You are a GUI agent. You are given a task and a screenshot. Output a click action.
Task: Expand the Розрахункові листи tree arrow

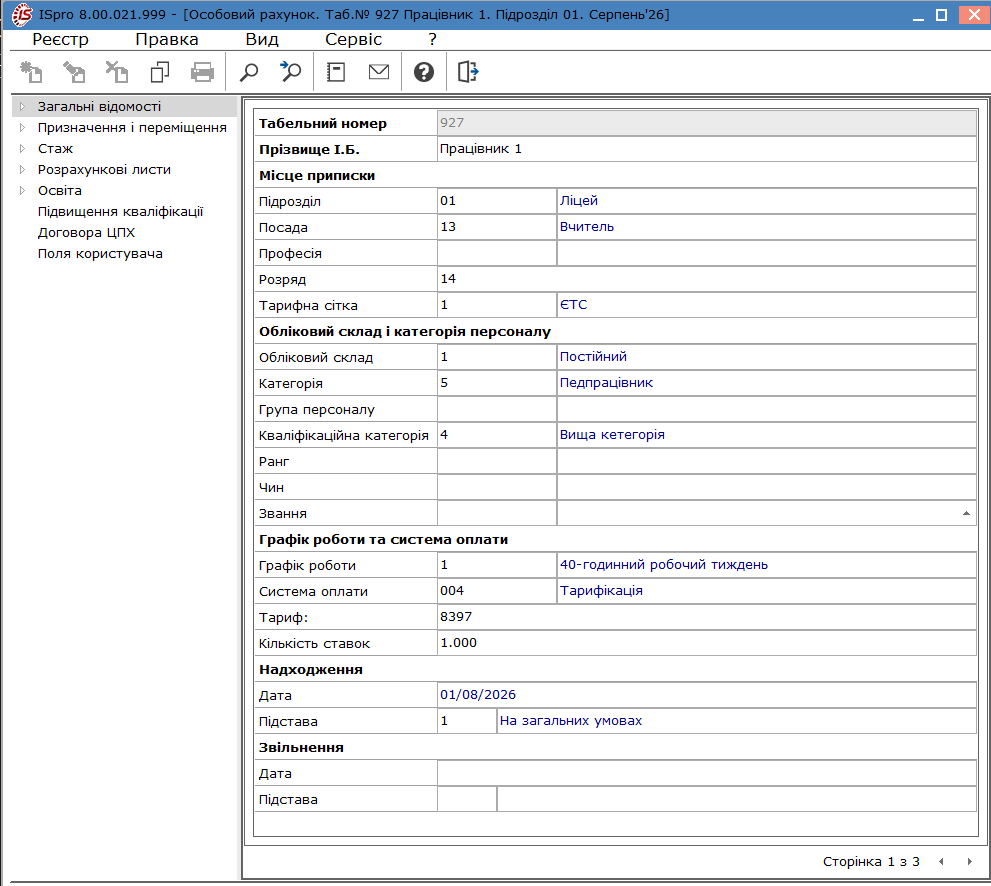click(22, 169)
